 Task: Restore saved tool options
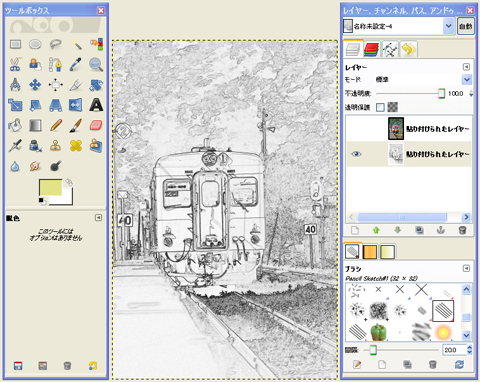click(43, 366)
